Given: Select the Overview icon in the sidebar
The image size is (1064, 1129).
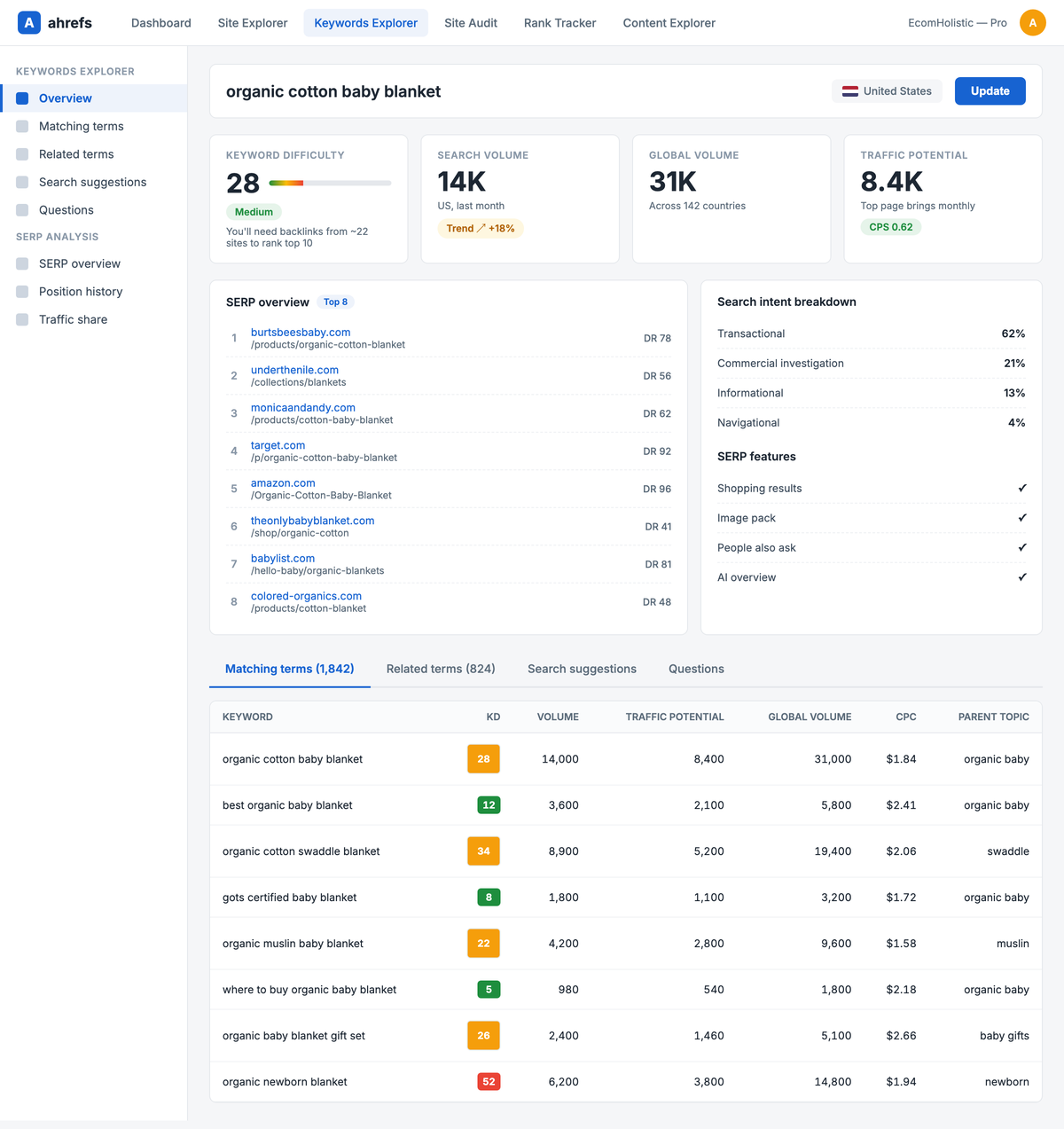Looking at the screenshot, I should tap(22, 98).
